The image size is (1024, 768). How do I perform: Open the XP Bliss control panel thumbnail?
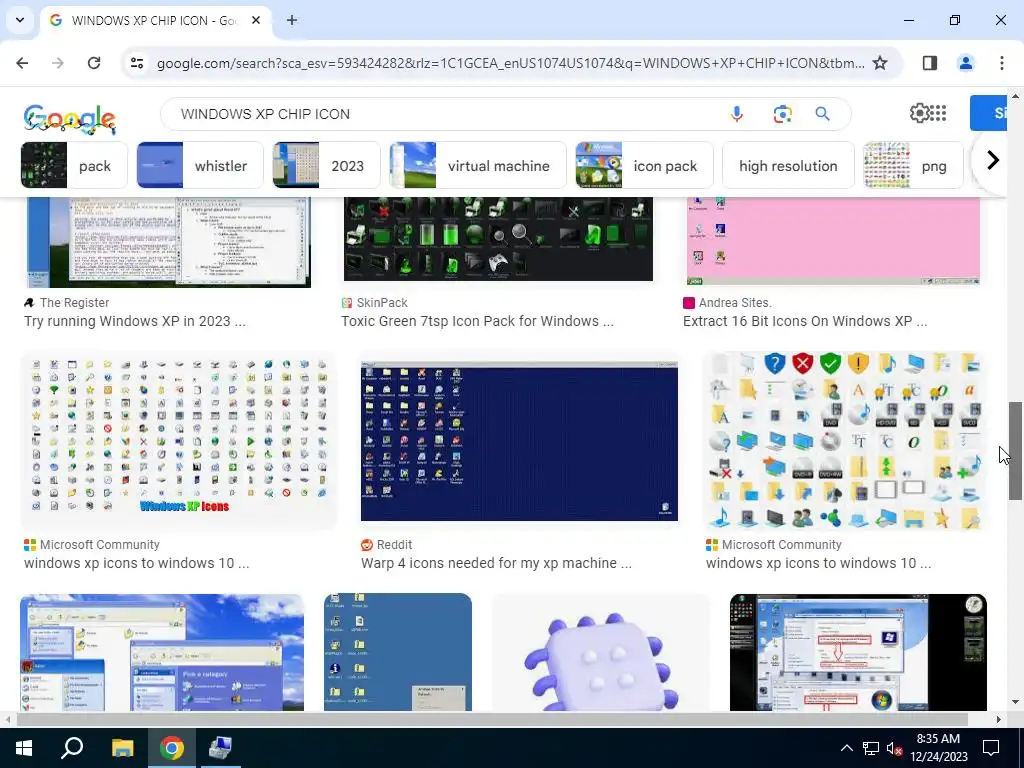point(162,652)
